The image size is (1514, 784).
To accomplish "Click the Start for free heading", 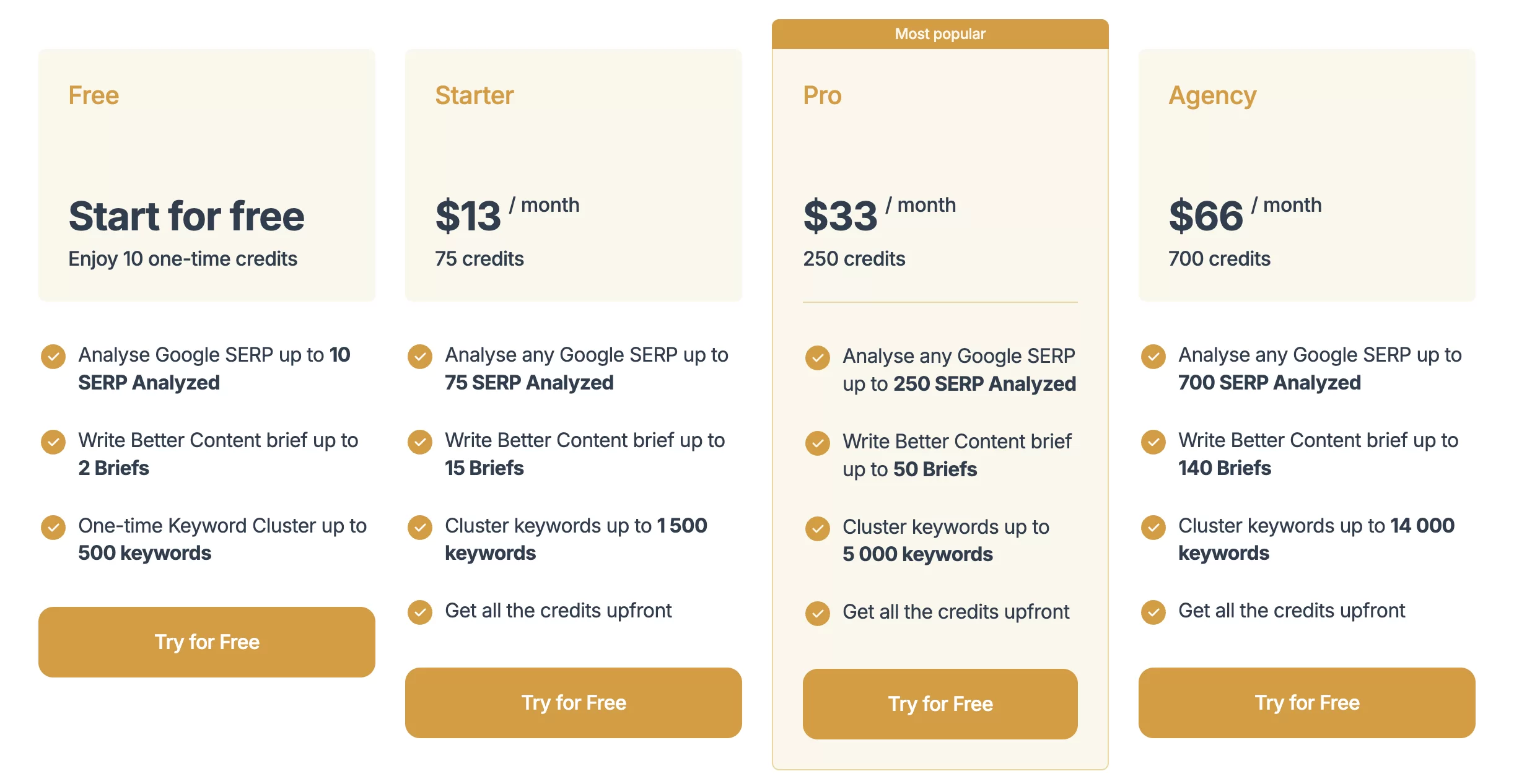I will coord(186,216).
